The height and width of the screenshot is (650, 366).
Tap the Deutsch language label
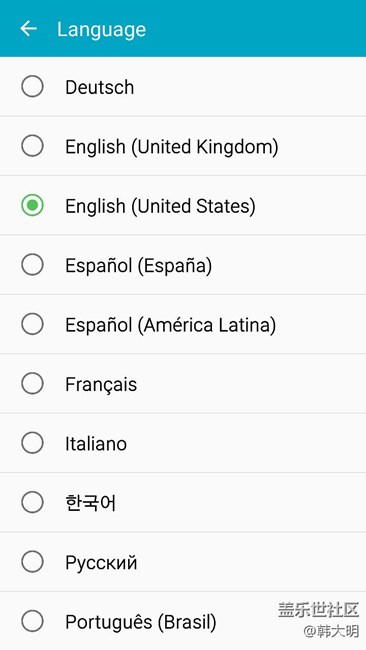pos(100,87)
